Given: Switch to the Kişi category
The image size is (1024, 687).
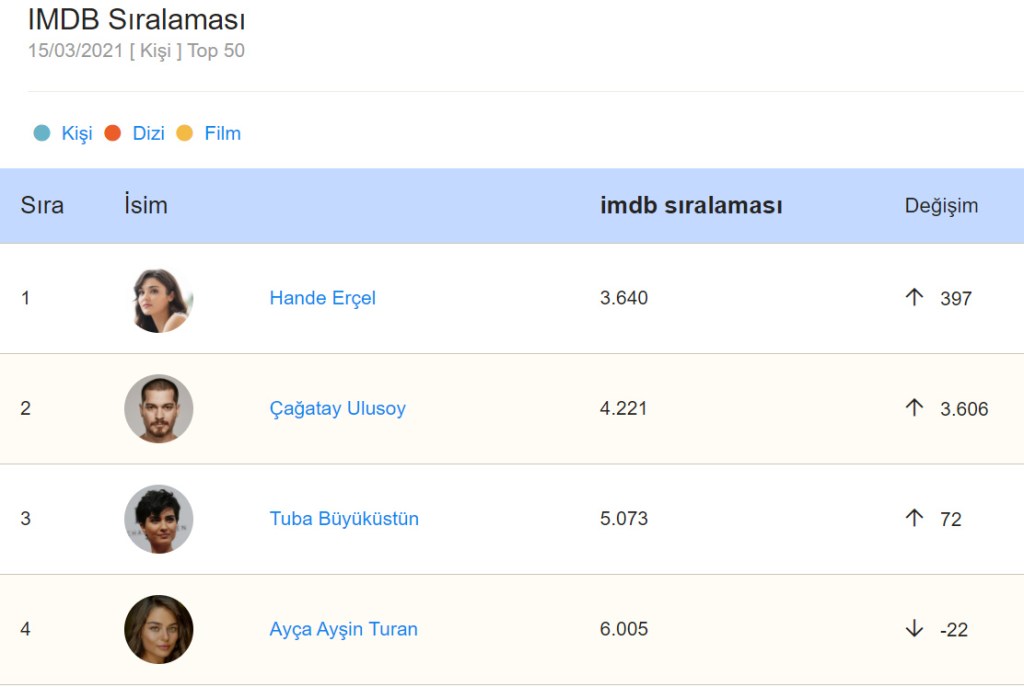Looking at the screenshot, I should [77, 133].
